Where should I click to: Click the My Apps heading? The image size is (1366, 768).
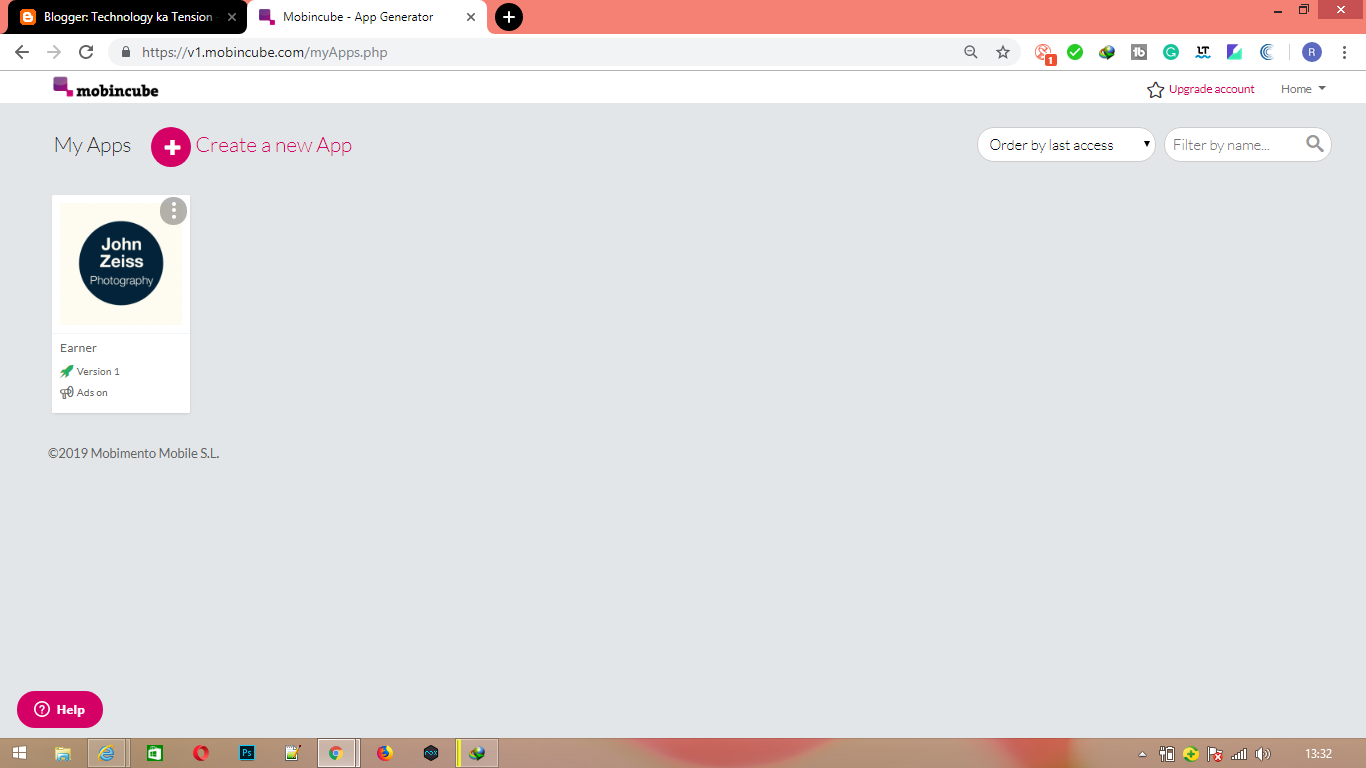(x=92, y=145)
